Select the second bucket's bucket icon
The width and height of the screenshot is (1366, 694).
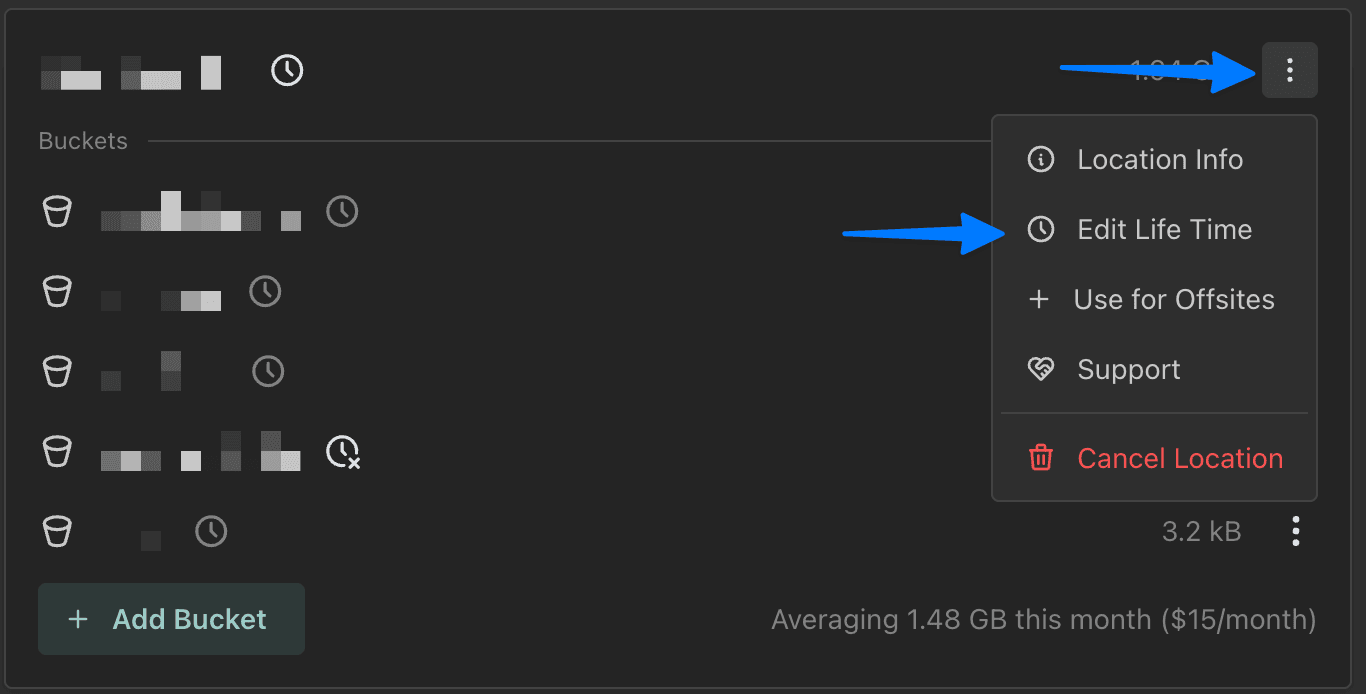pyautogui.click(x=57, y=292)
